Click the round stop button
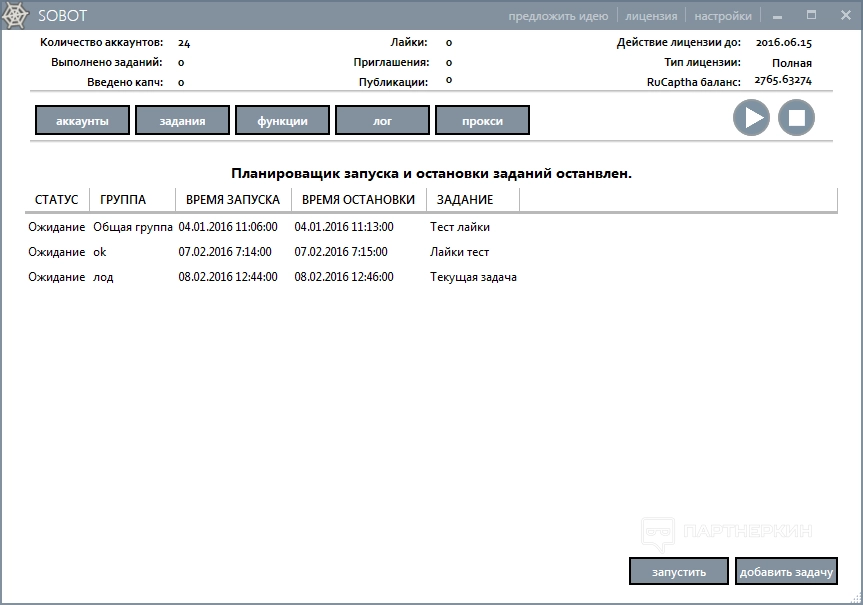 [796, 118]
